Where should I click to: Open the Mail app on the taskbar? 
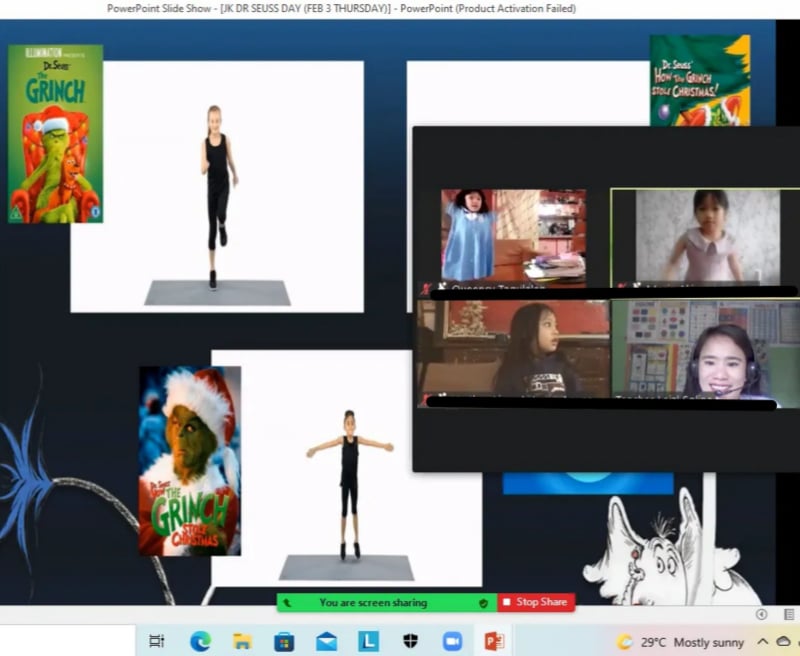(x=327, y=642)
